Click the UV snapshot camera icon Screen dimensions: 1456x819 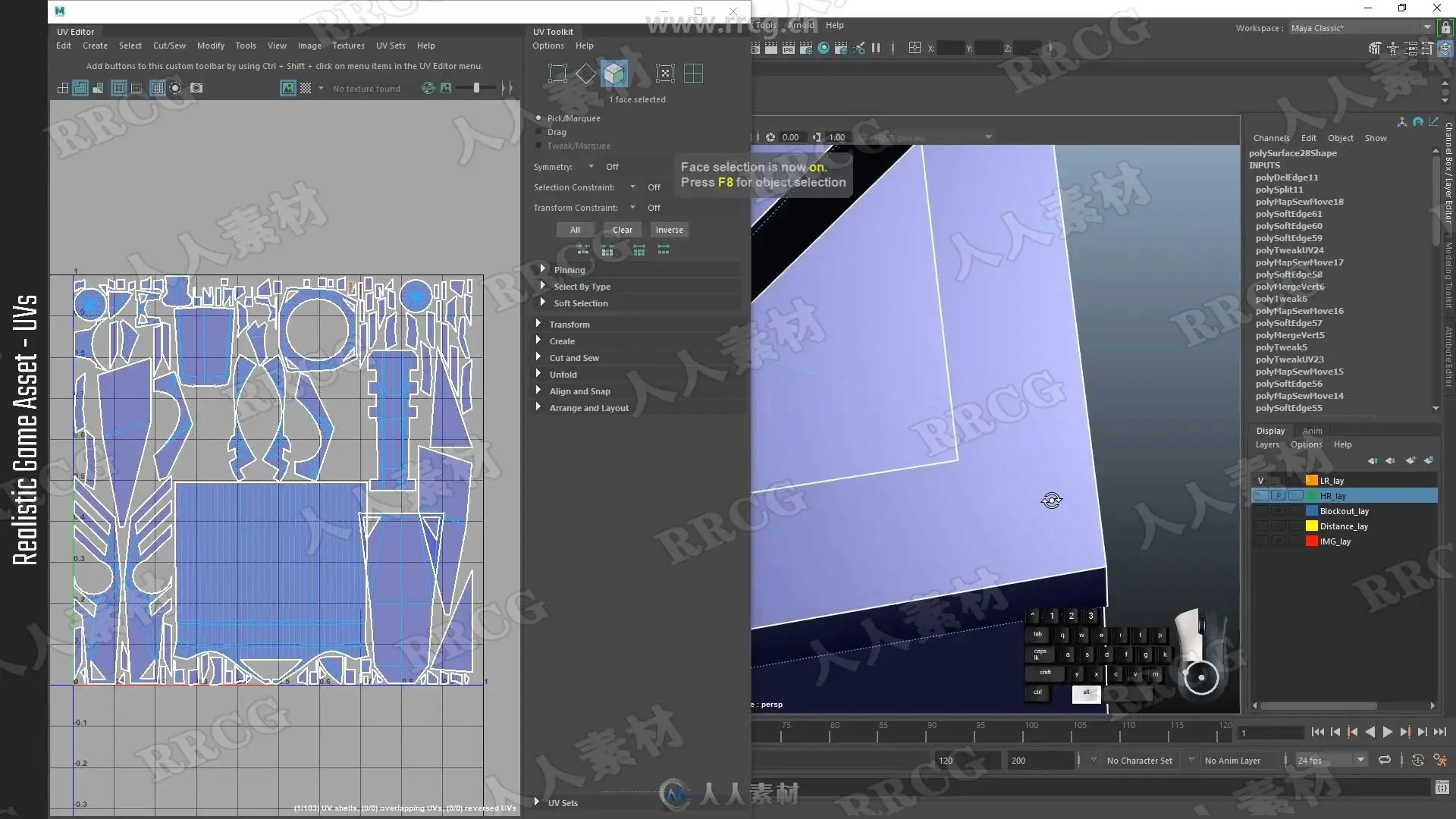click(196, 88)
